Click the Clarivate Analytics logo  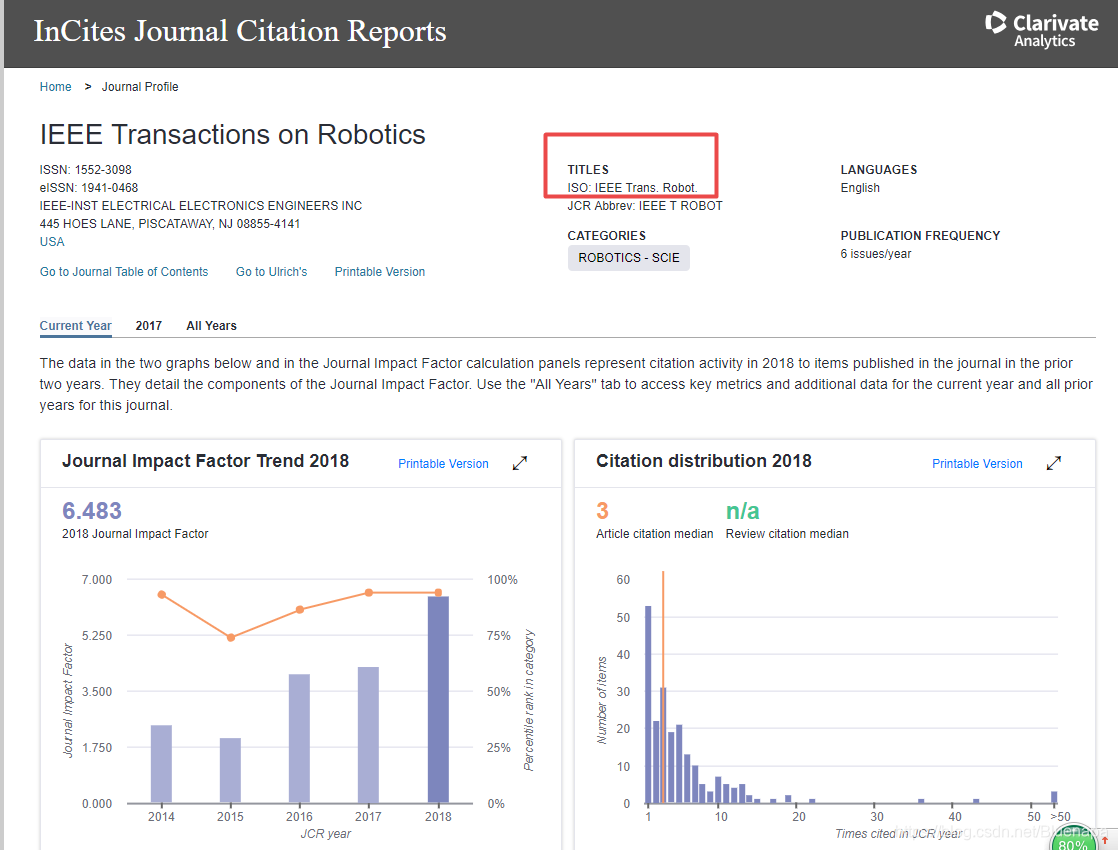click(x=1042, y=30)
